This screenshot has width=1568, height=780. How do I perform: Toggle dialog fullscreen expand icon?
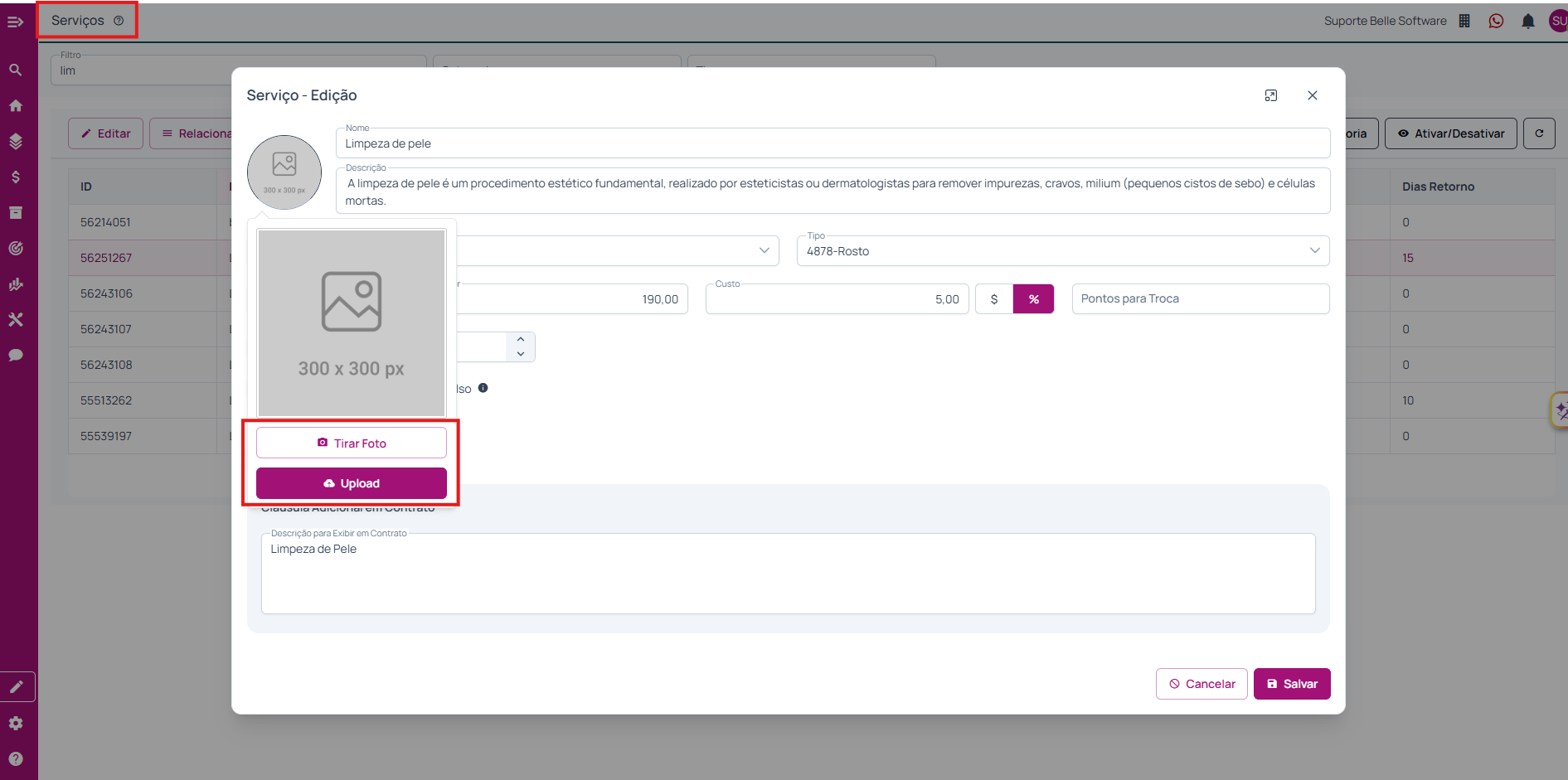point(1270,95)
